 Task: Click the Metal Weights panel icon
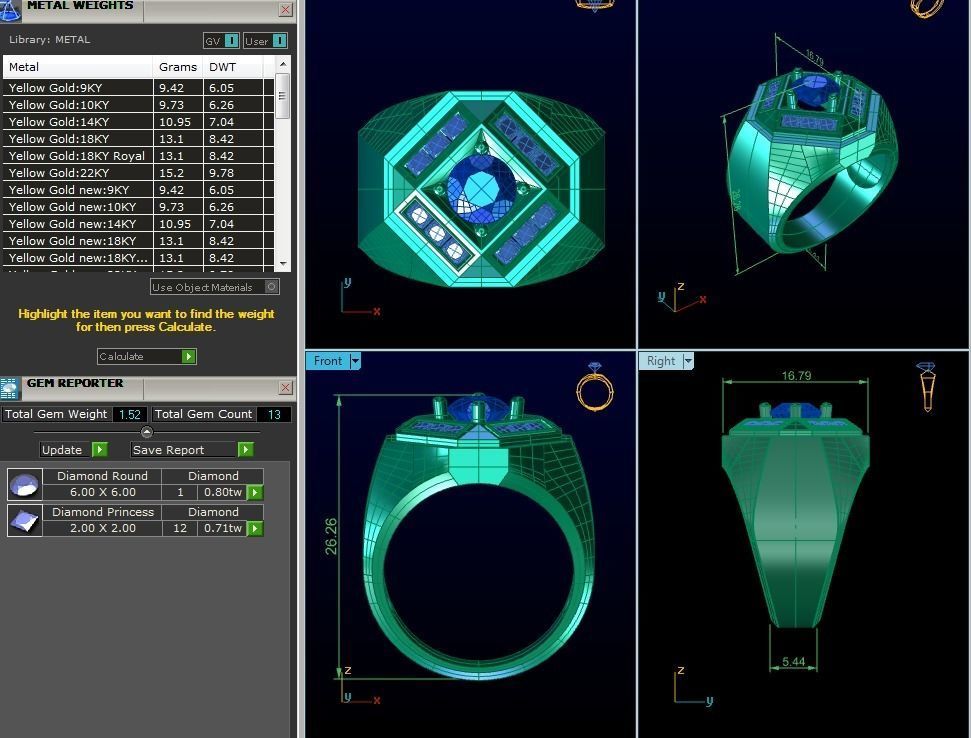point(9,9)
